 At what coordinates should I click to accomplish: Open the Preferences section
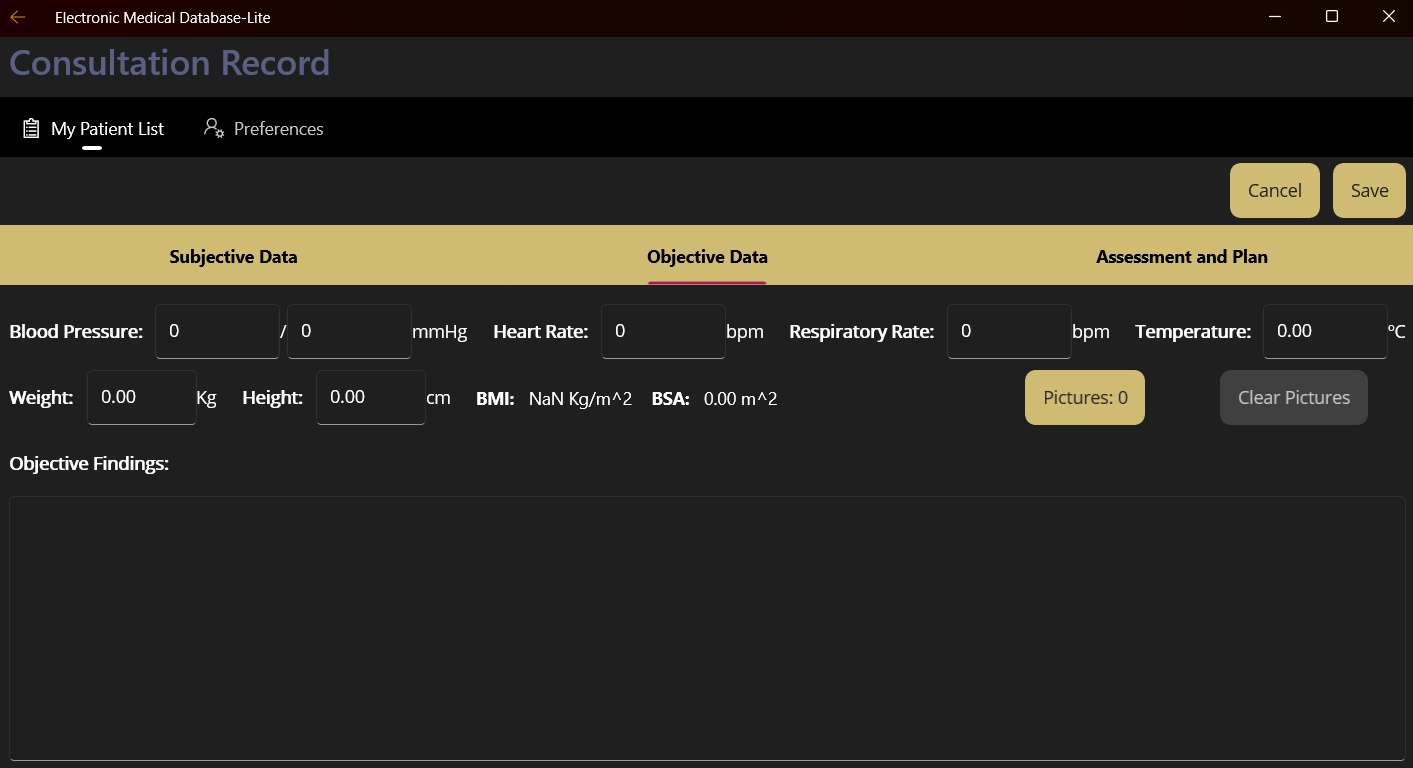(x=278, y=128)
